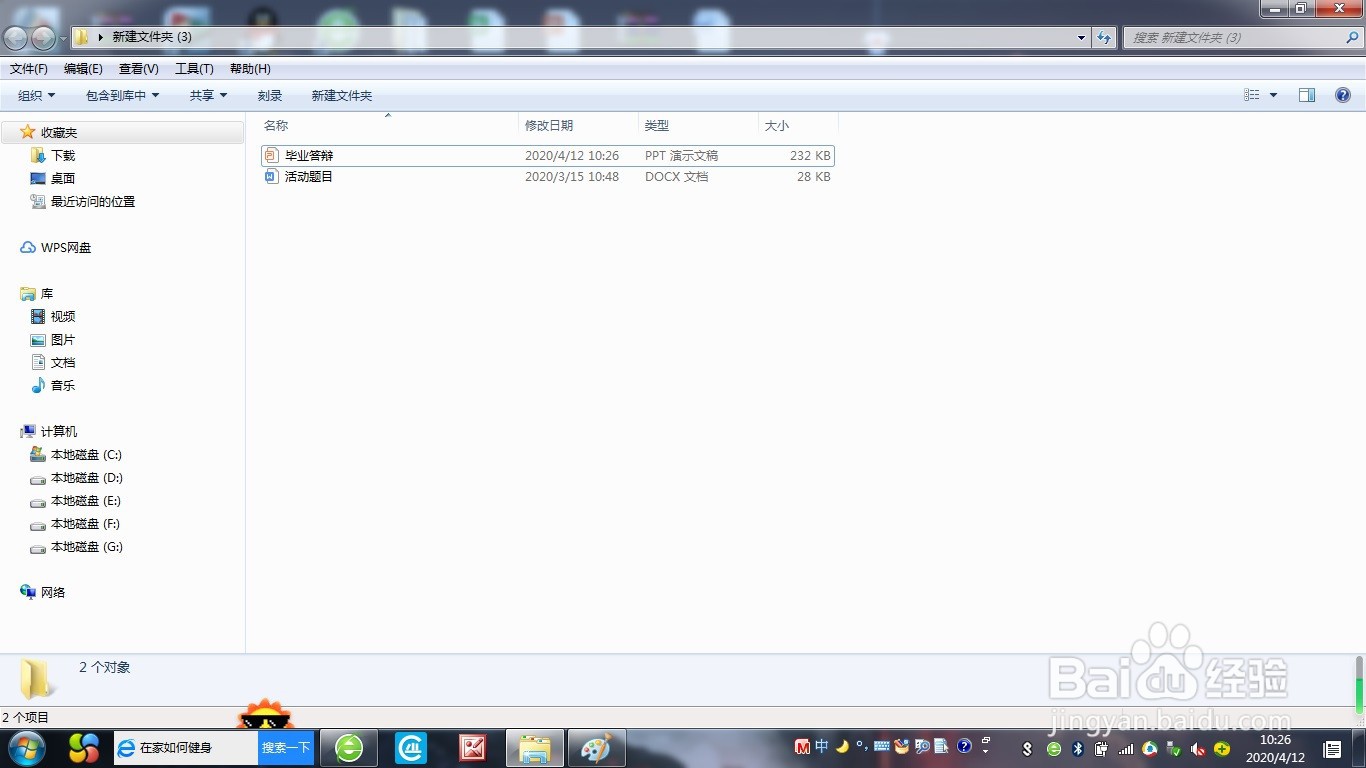The width and height of the screenshot is (1366, 768).
Task: Open the 编辑(E) menu
Action: click(x=83, y=69)
